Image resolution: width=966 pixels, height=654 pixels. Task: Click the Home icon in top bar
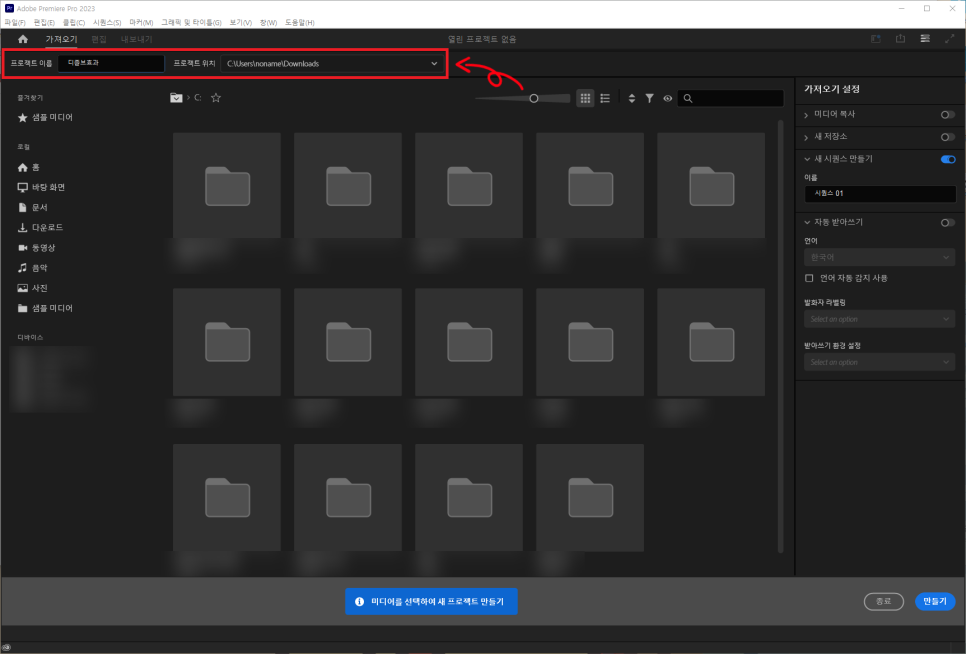(22, 39)
